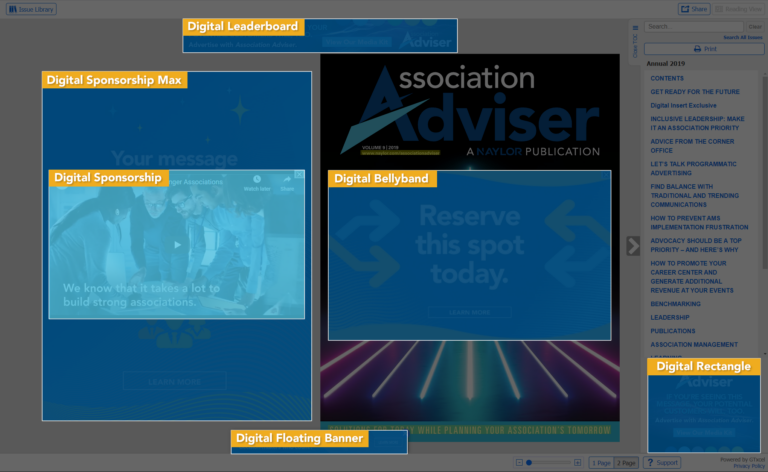Open the Issue Library

[31, 9]
